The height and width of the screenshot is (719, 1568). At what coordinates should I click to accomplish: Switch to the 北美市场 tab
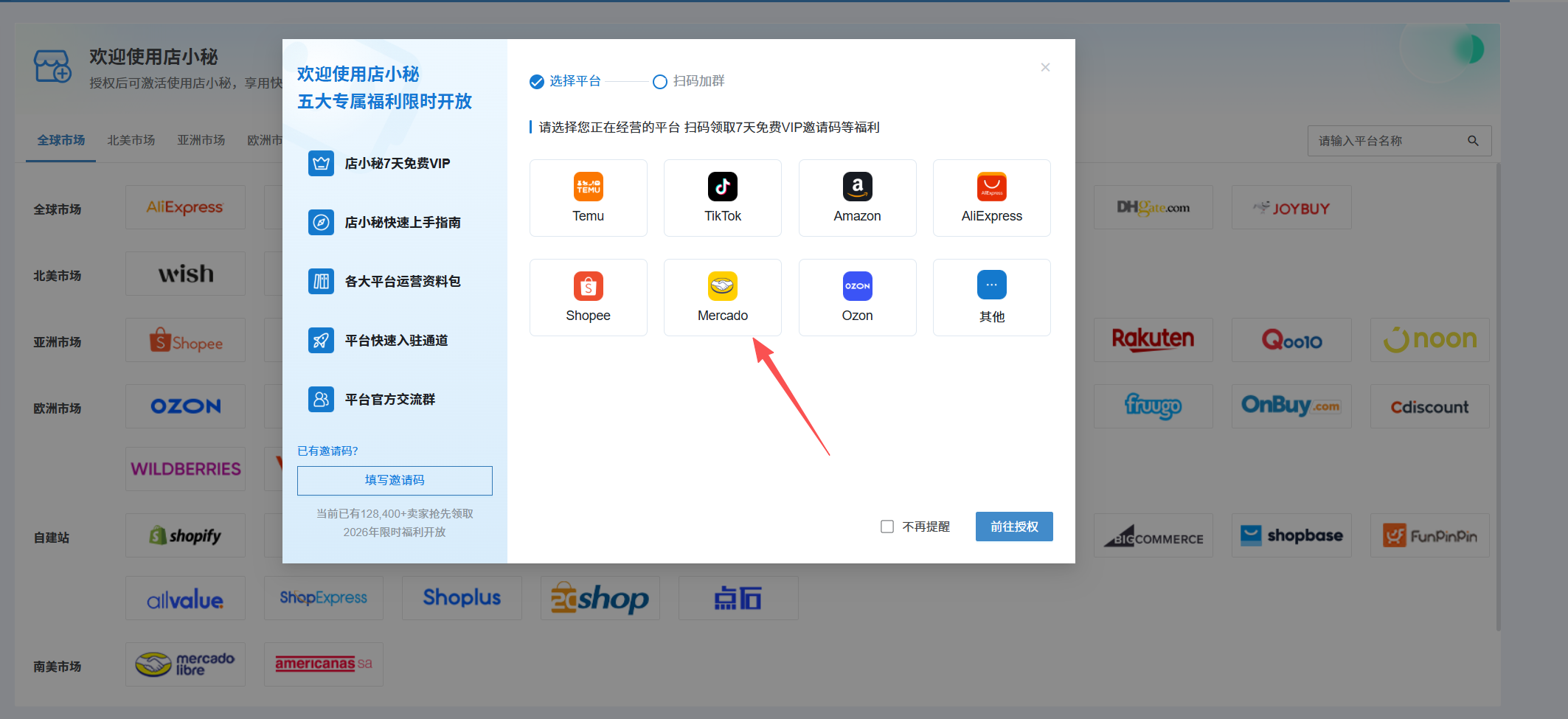tap(131, 140)
